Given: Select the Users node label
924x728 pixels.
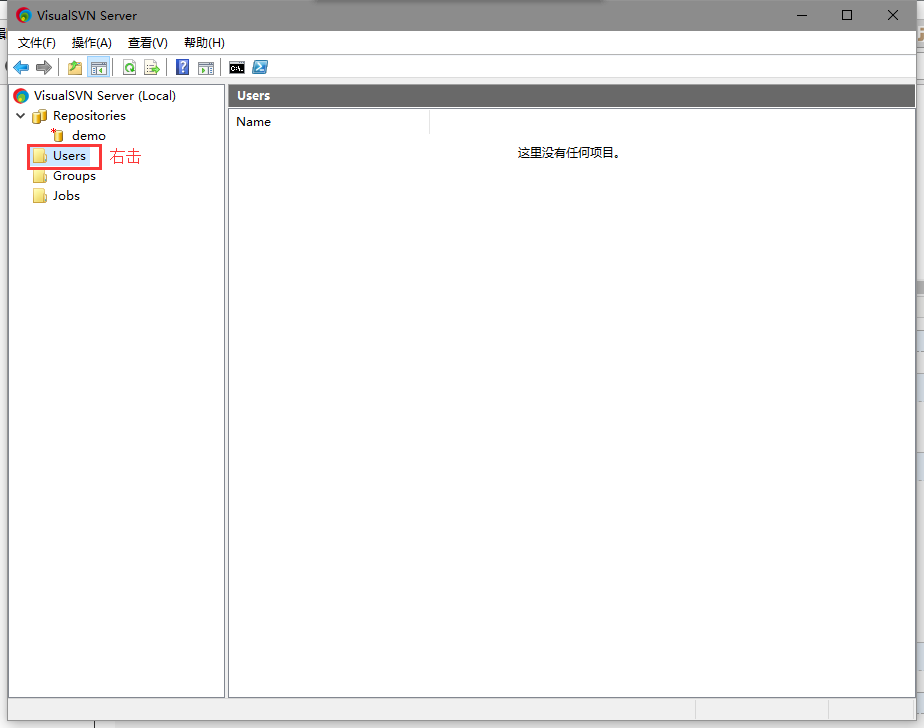Looking at the screenshot, I should click(x=70, y=156).
